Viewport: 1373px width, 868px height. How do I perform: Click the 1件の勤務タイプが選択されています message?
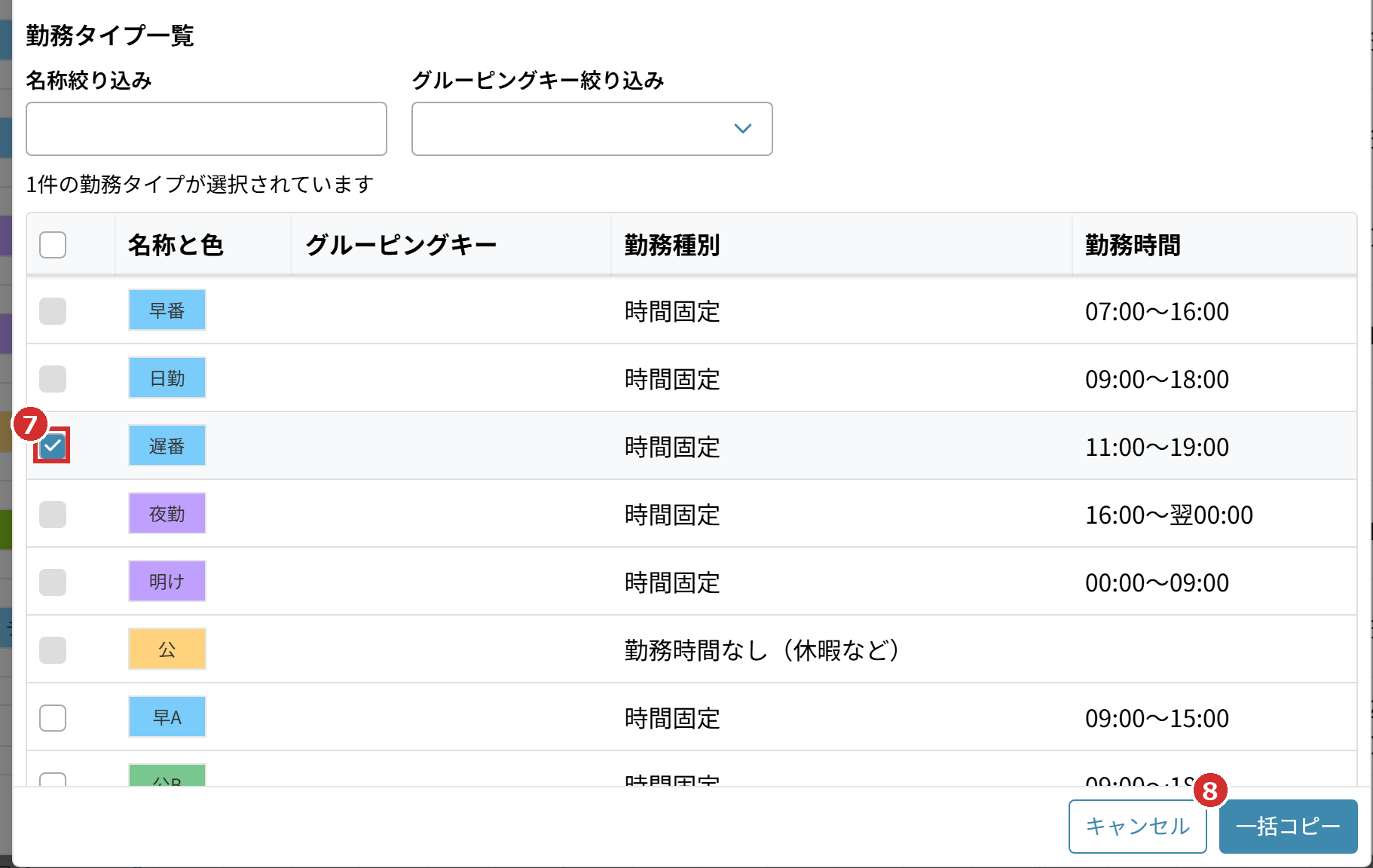pyautogui.click(x=200, y=185)
